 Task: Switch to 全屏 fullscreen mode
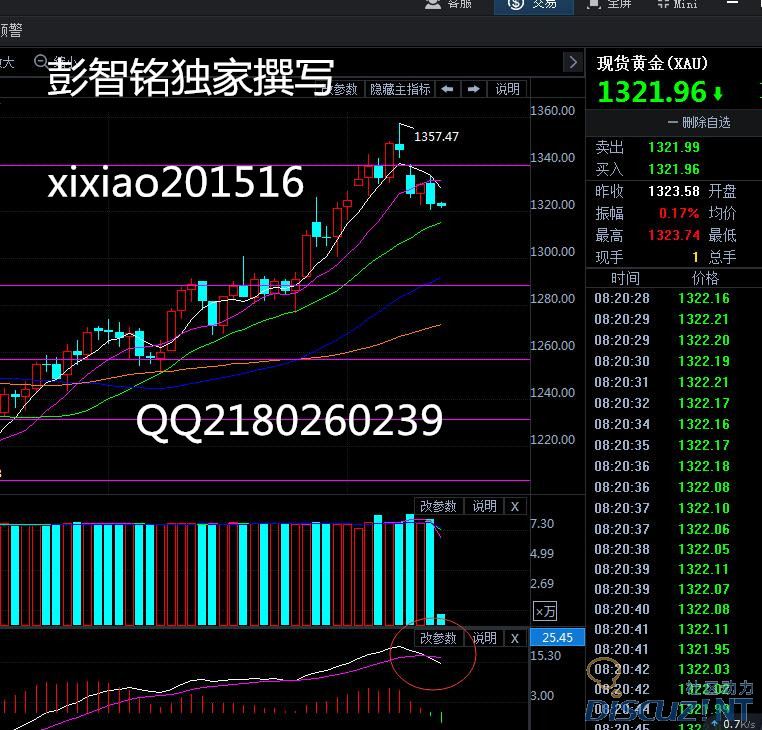click(x=608, y=4)
